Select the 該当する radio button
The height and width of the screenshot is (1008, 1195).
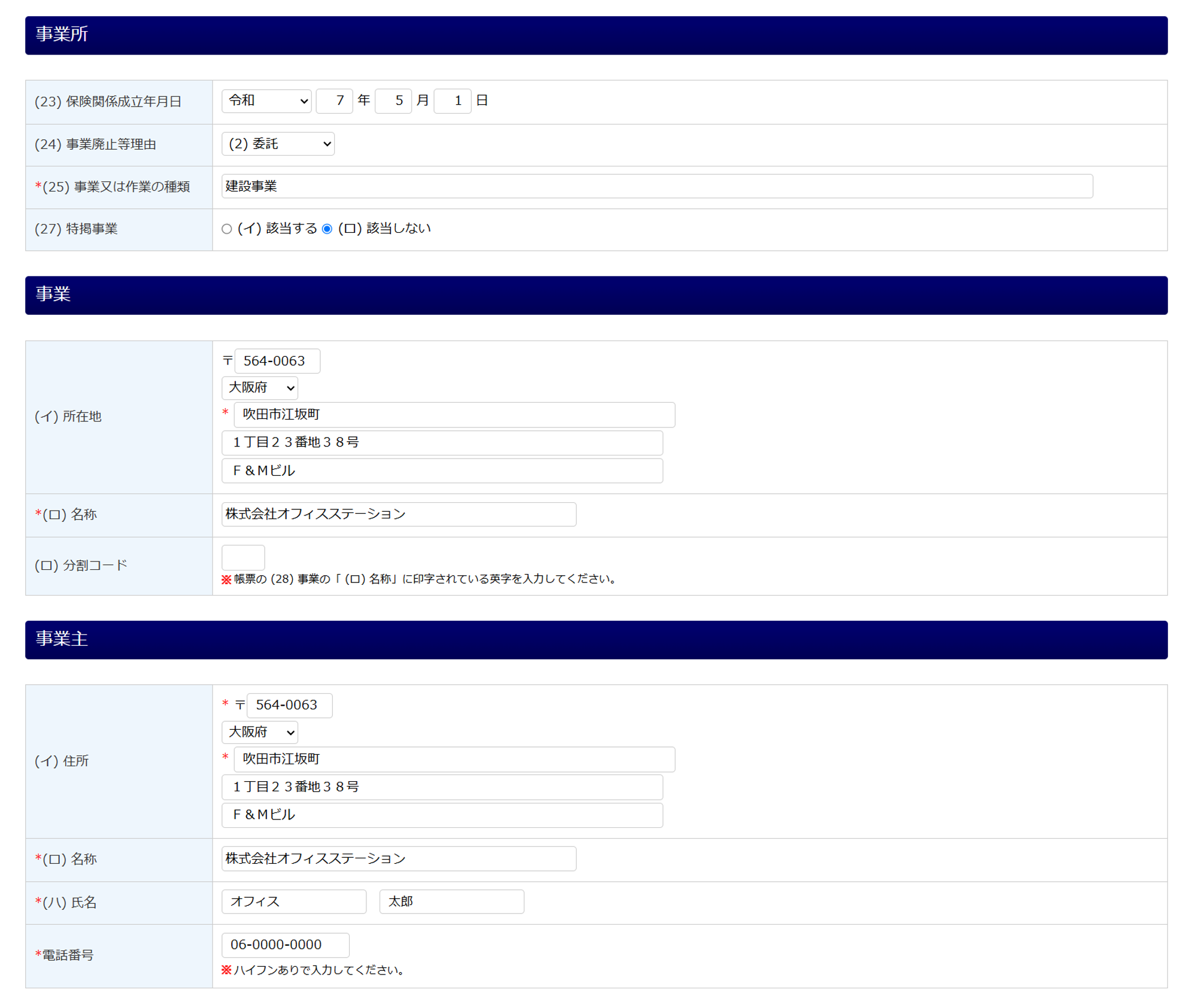click(x=226, y=229)
